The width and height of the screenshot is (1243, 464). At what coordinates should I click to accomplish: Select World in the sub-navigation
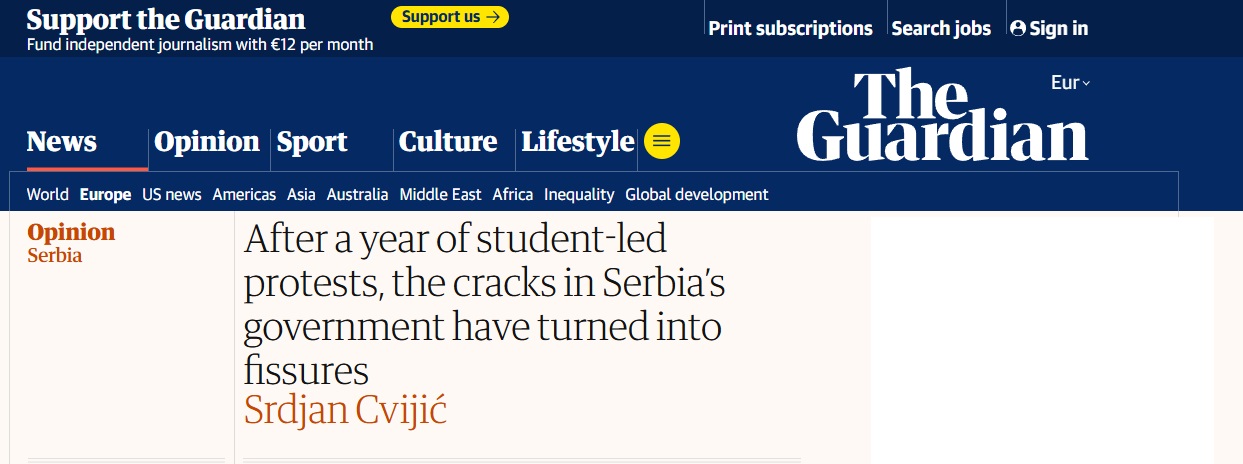click(x=48, y=194)
